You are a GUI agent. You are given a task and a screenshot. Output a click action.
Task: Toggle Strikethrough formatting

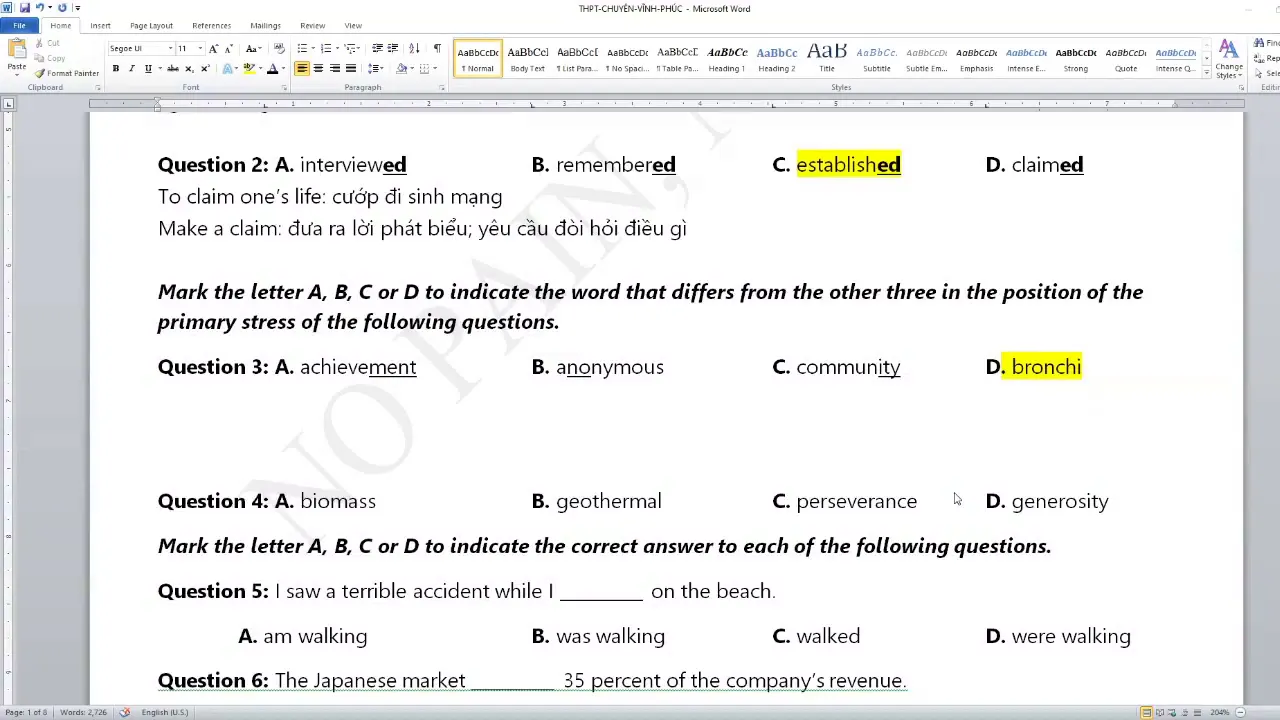173,68
